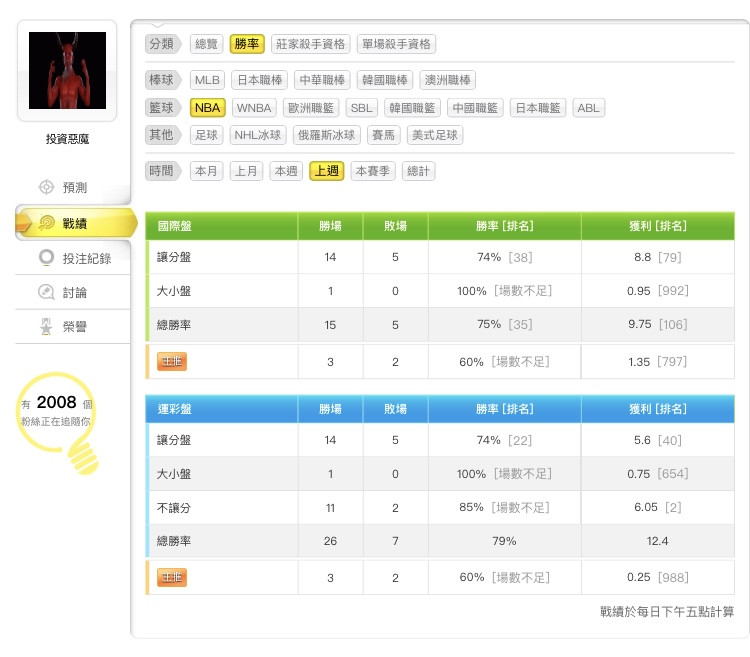
Task: Click the 投資惡魔 username text
Action: tap(67, 139)
